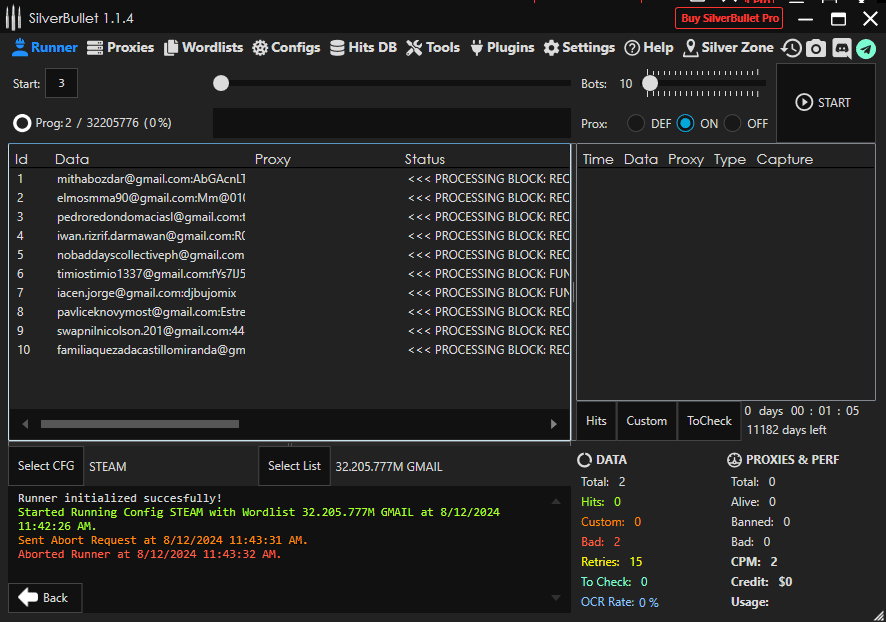This screenshot has height=622, width=886.
Task: Open the history clock icon
Action: click(x=792, y=48)
